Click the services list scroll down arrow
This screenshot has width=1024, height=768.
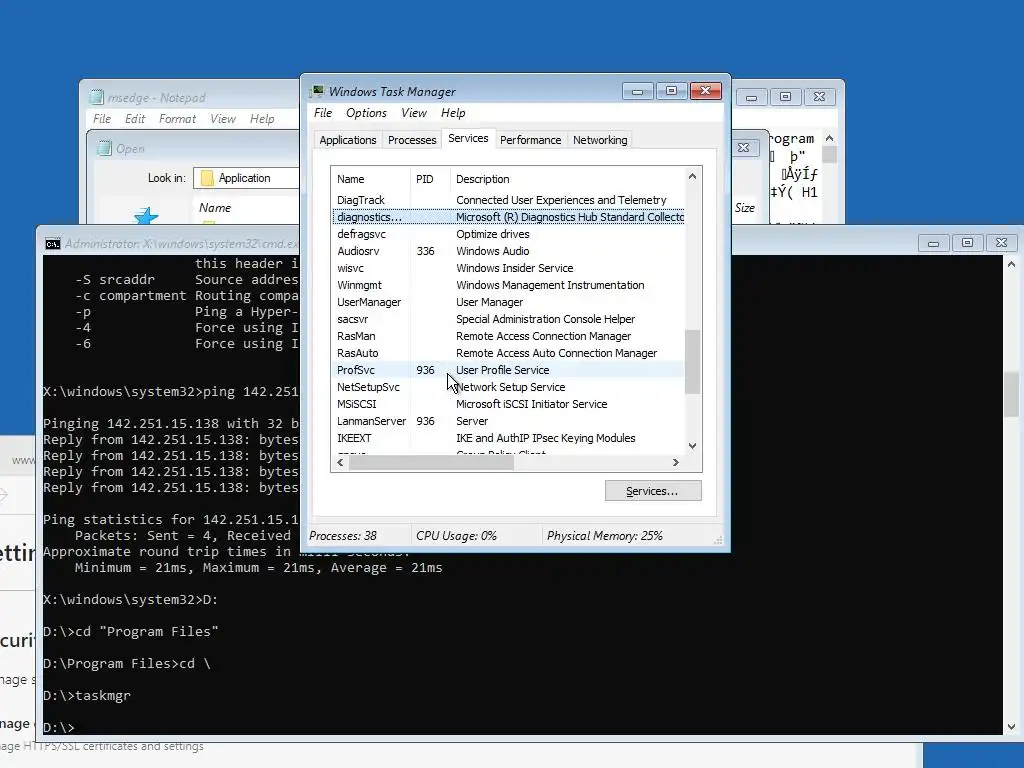(692, 446)
